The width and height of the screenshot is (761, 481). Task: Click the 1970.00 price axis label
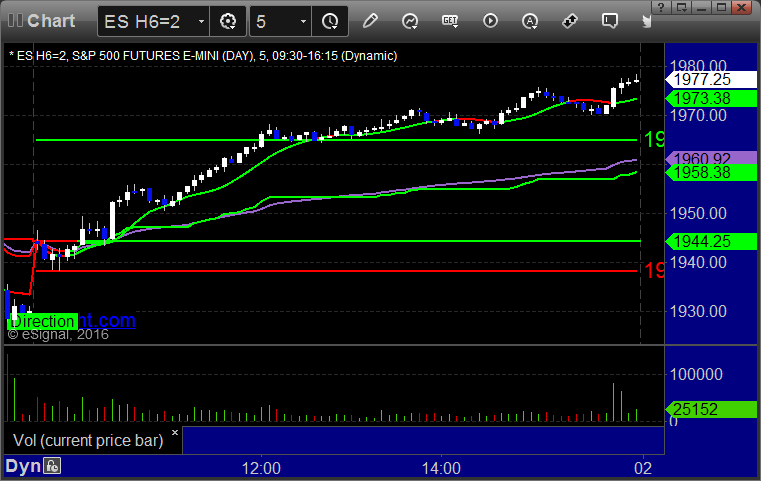point(698,116)
